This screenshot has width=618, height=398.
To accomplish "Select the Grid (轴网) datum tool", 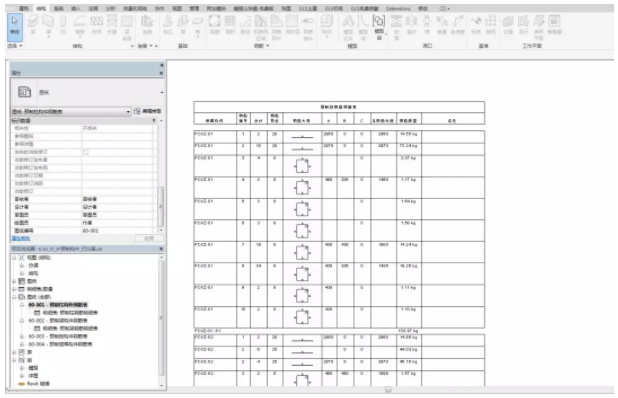I will [491, 25].
